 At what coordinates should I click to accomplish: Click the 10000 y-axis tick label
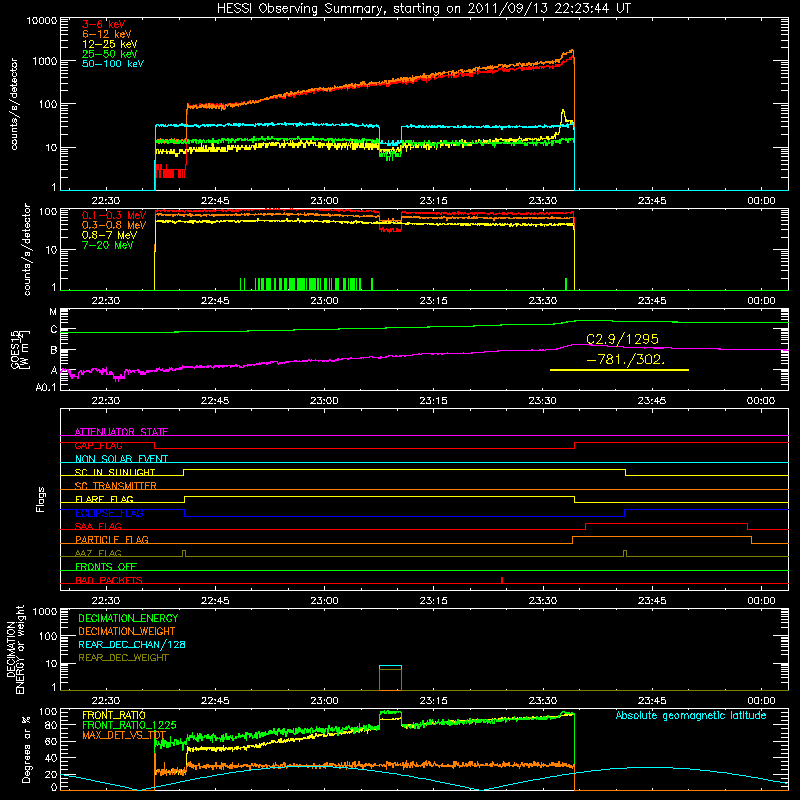(42, 20)
